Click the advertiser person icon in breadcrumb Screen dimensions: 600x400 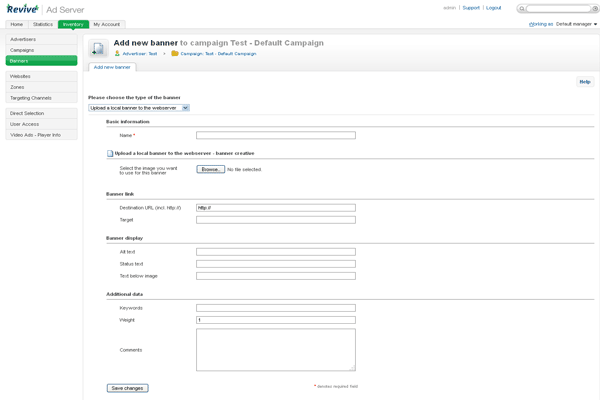click(x=118, y=53)
